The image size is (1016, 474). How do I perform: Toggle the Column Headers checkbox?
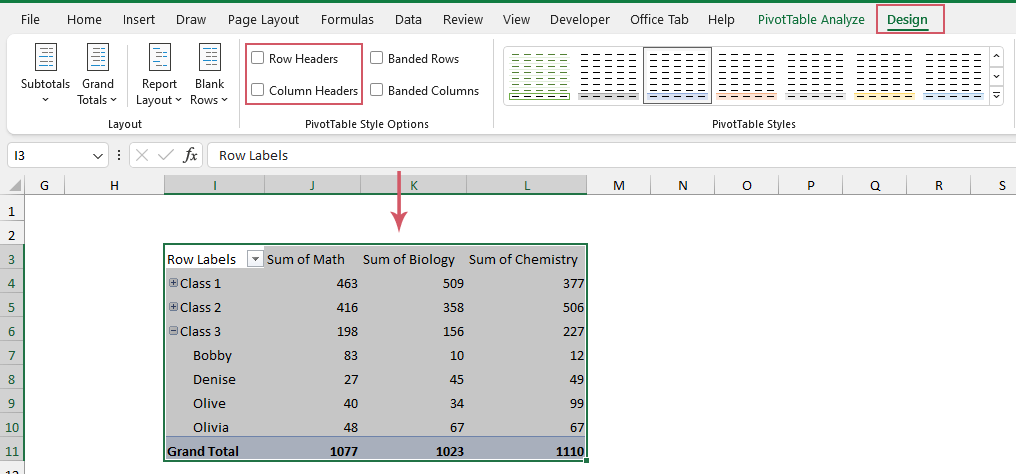click(x=258, y=91)
